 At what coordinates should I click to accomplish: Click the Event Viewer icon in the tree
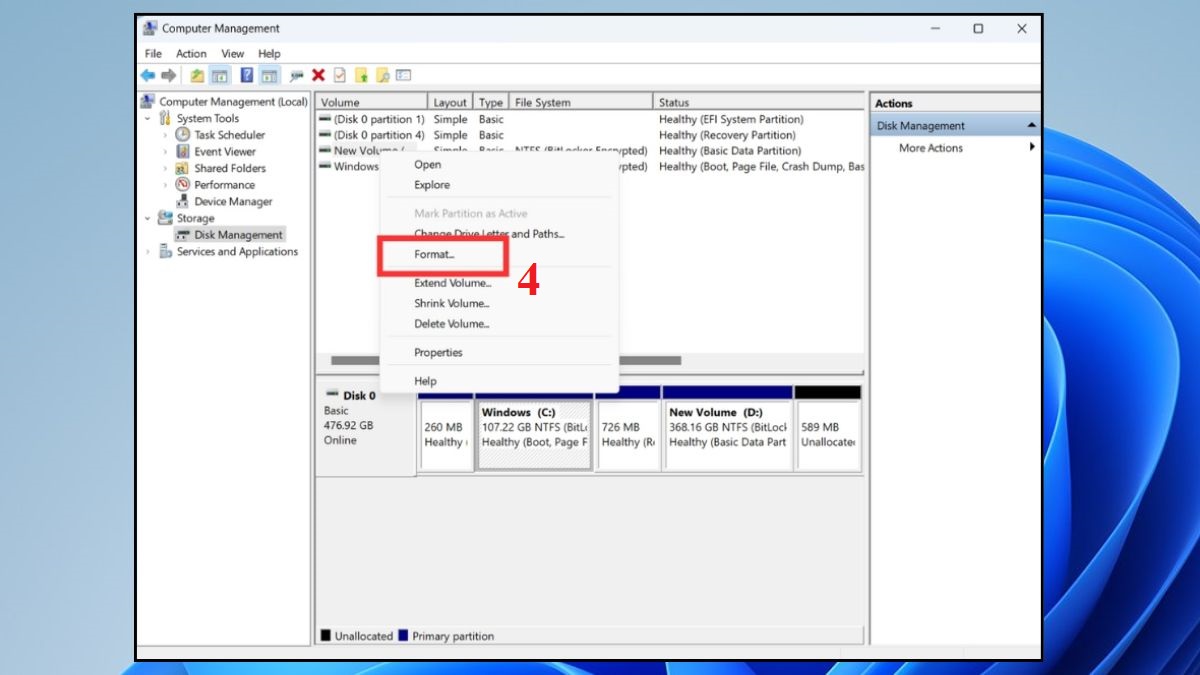click(182, 151)
